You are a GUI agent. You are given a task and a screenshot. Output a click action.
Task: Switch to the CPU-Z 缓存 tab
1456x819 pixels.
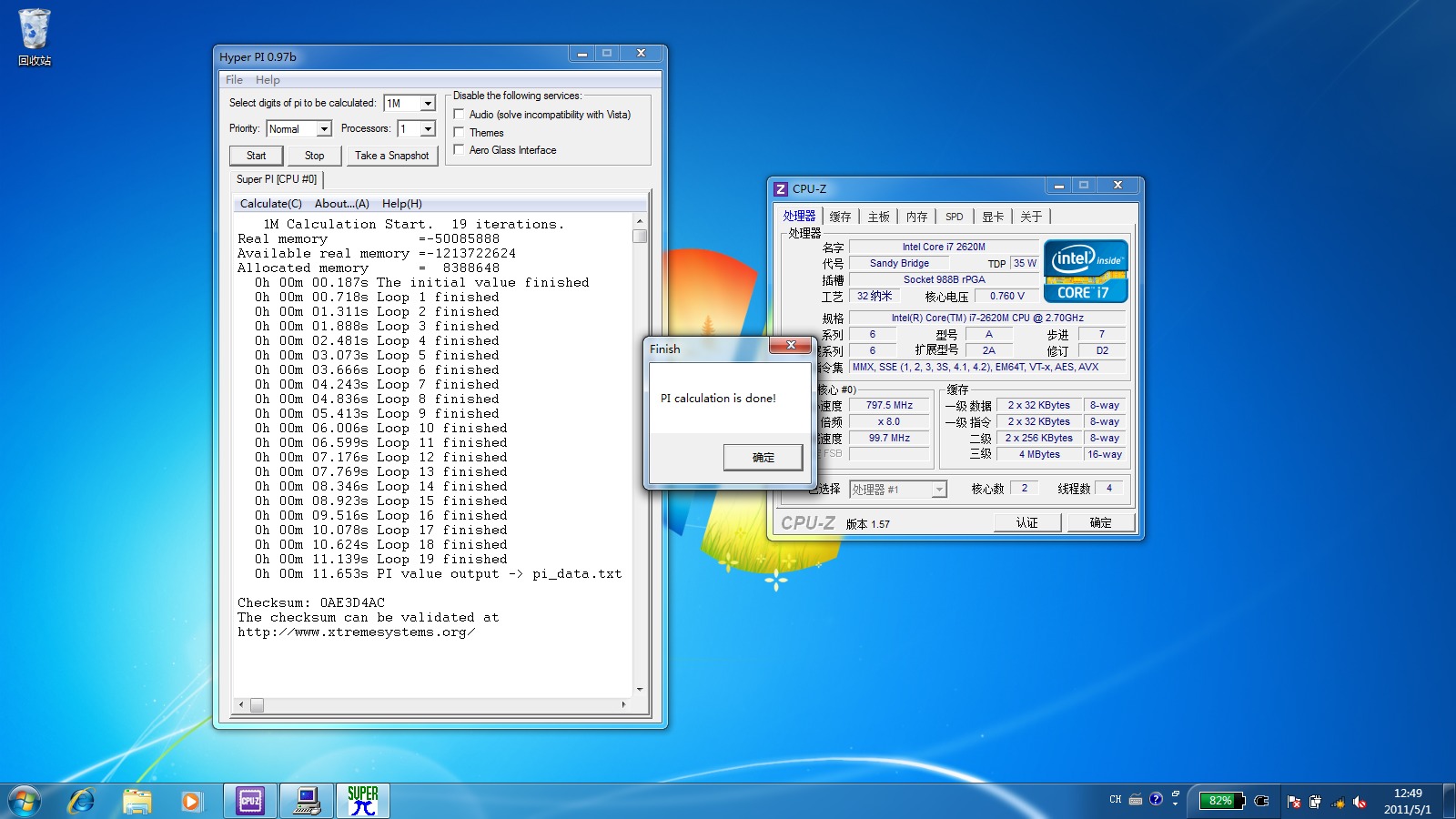point(840,217)
